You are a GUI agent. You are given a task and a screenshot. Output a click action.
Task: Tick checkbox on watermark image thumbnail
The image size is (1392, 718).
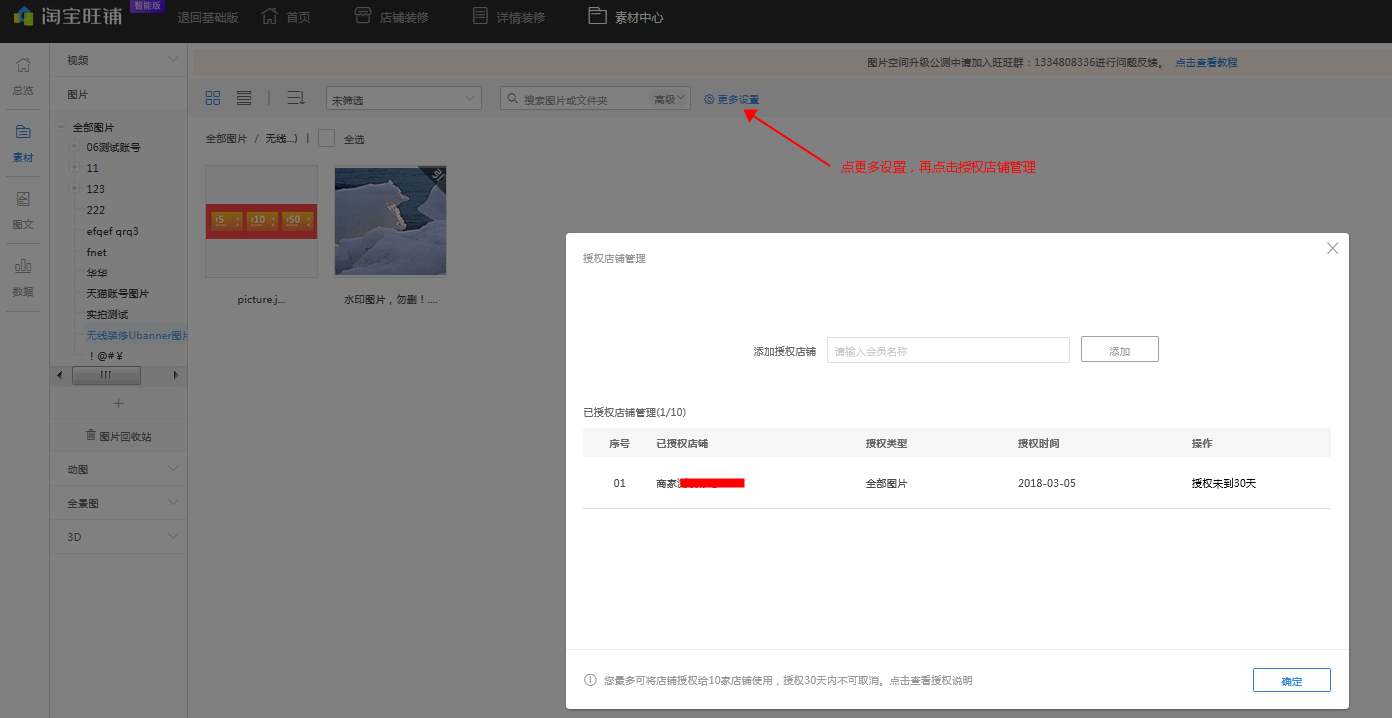pos(390,221)
